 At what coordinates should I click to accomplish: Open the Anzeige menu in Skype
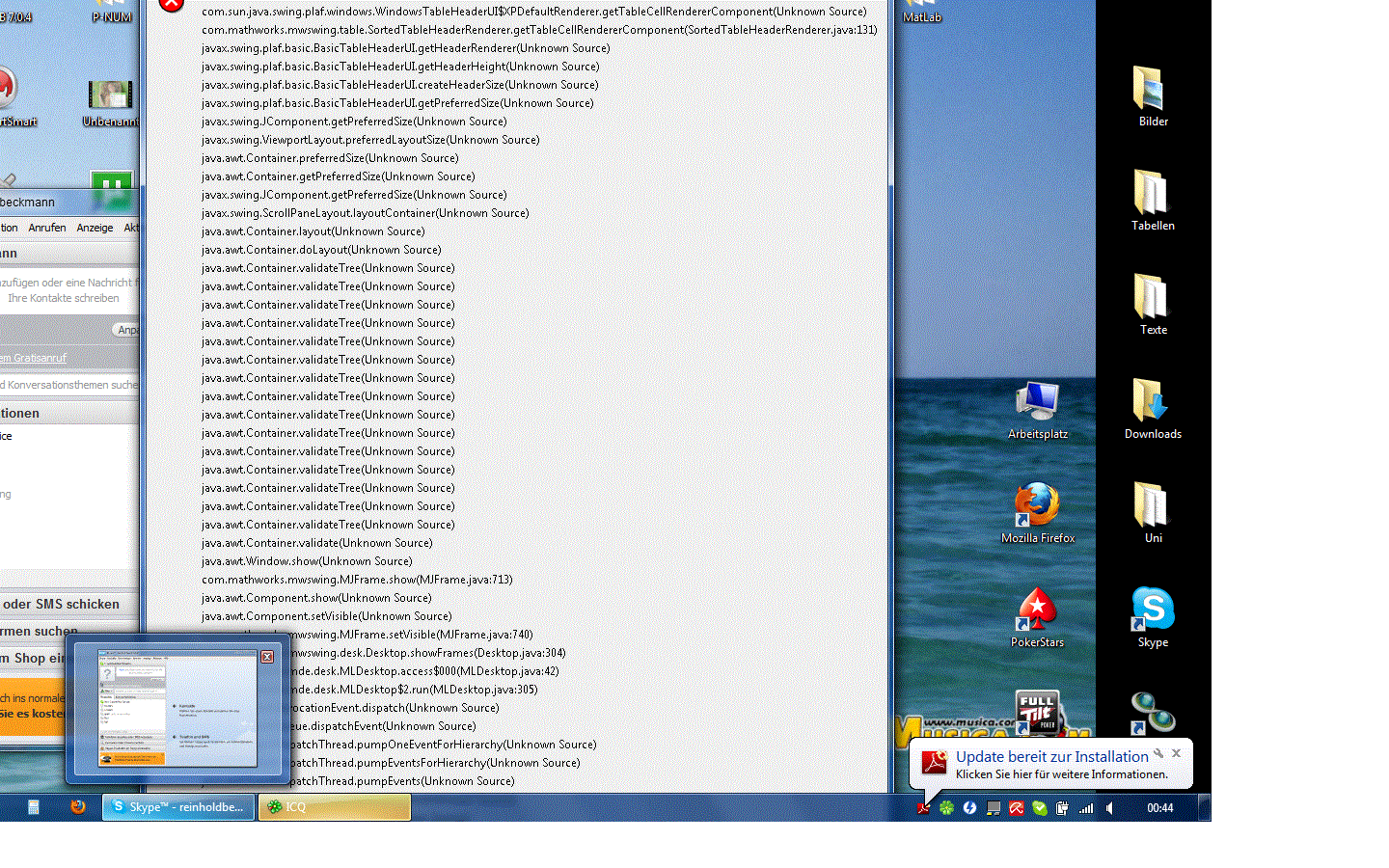[95, 228]
